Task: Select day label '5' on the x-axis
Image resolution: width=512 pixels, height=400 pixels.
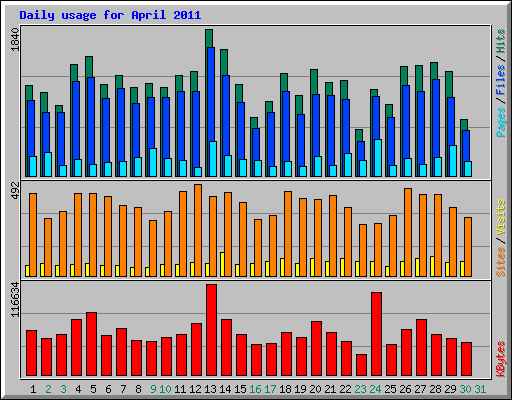Action: click(93, 389)
